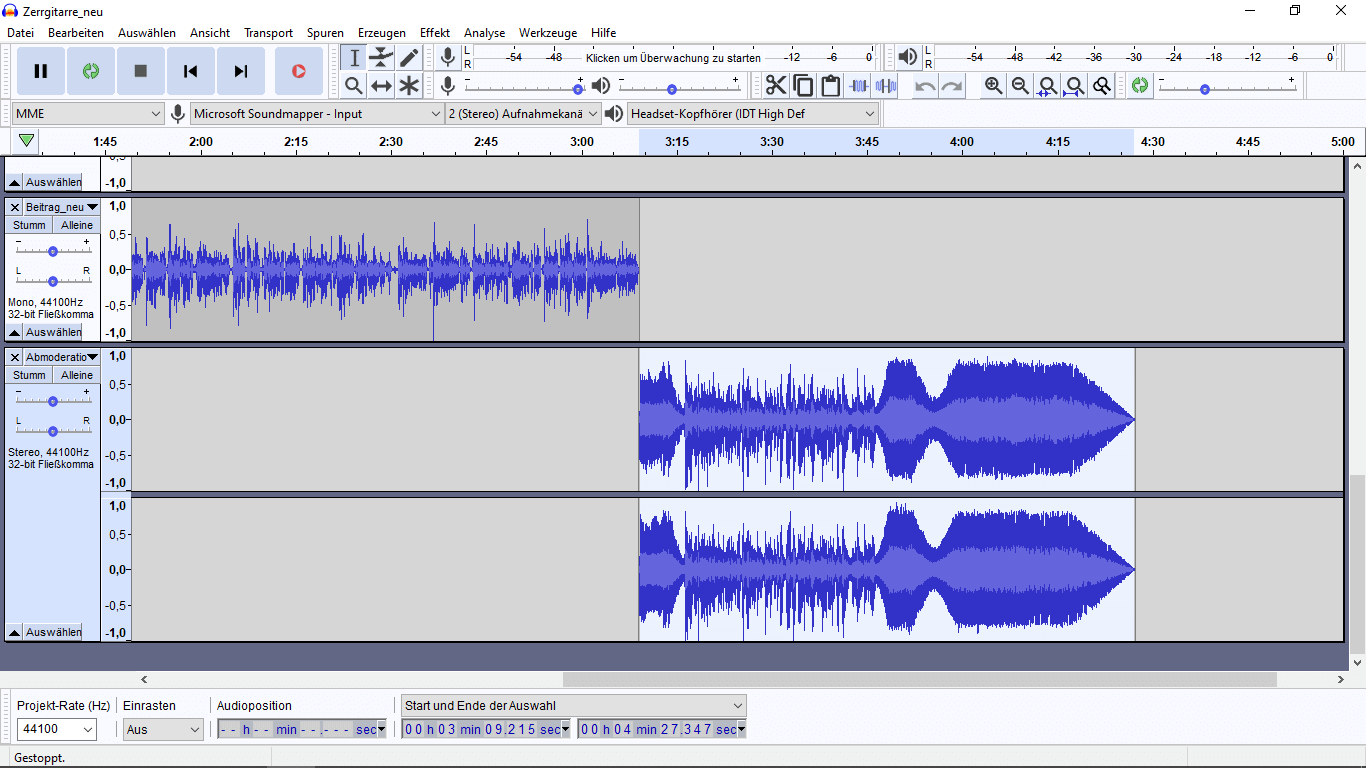
Task: Click the Trim audio outside selection icon
Action: coord(858,86)
